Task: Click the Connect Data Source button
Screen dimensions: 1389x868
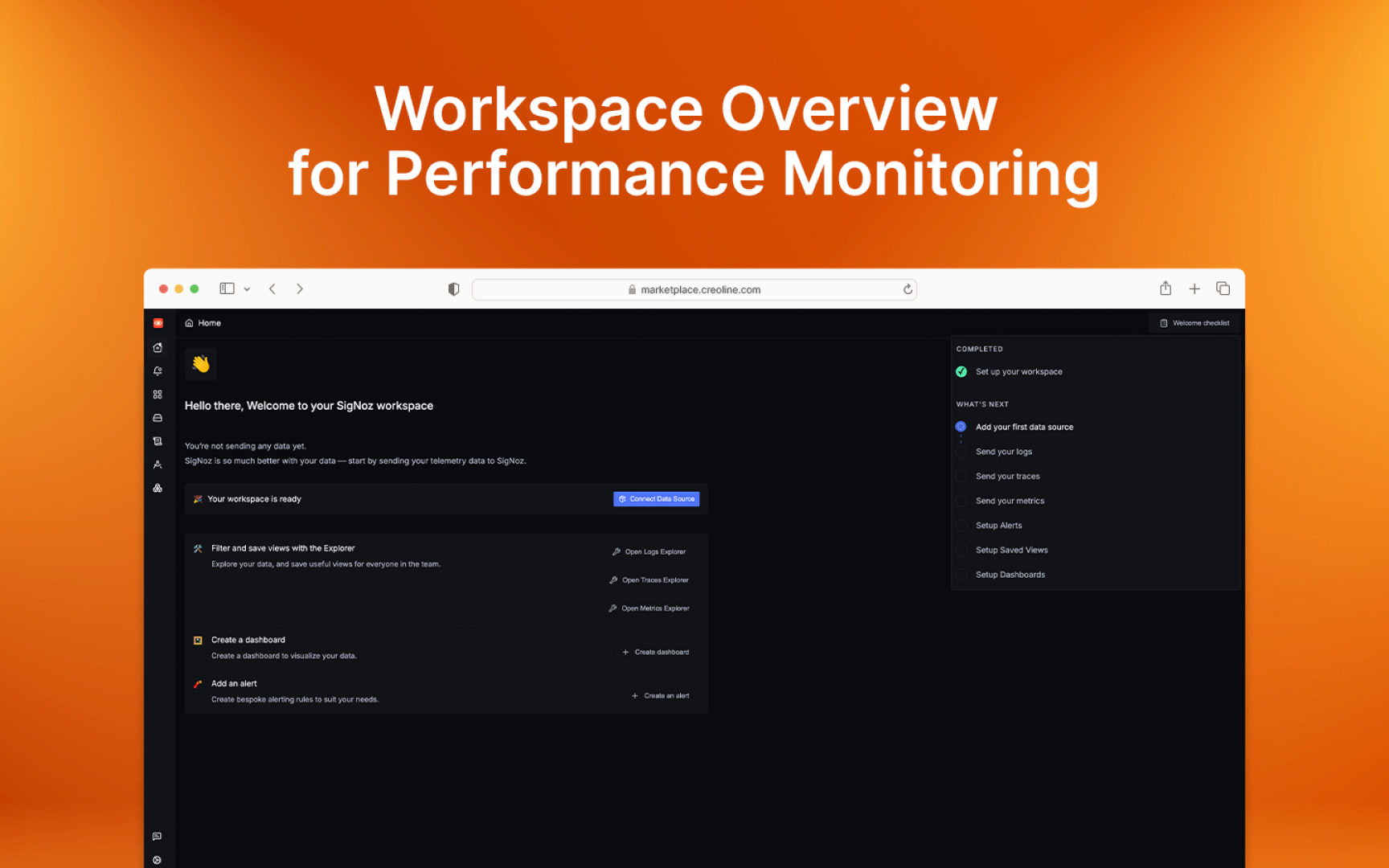Action: [x=656, y=499]
